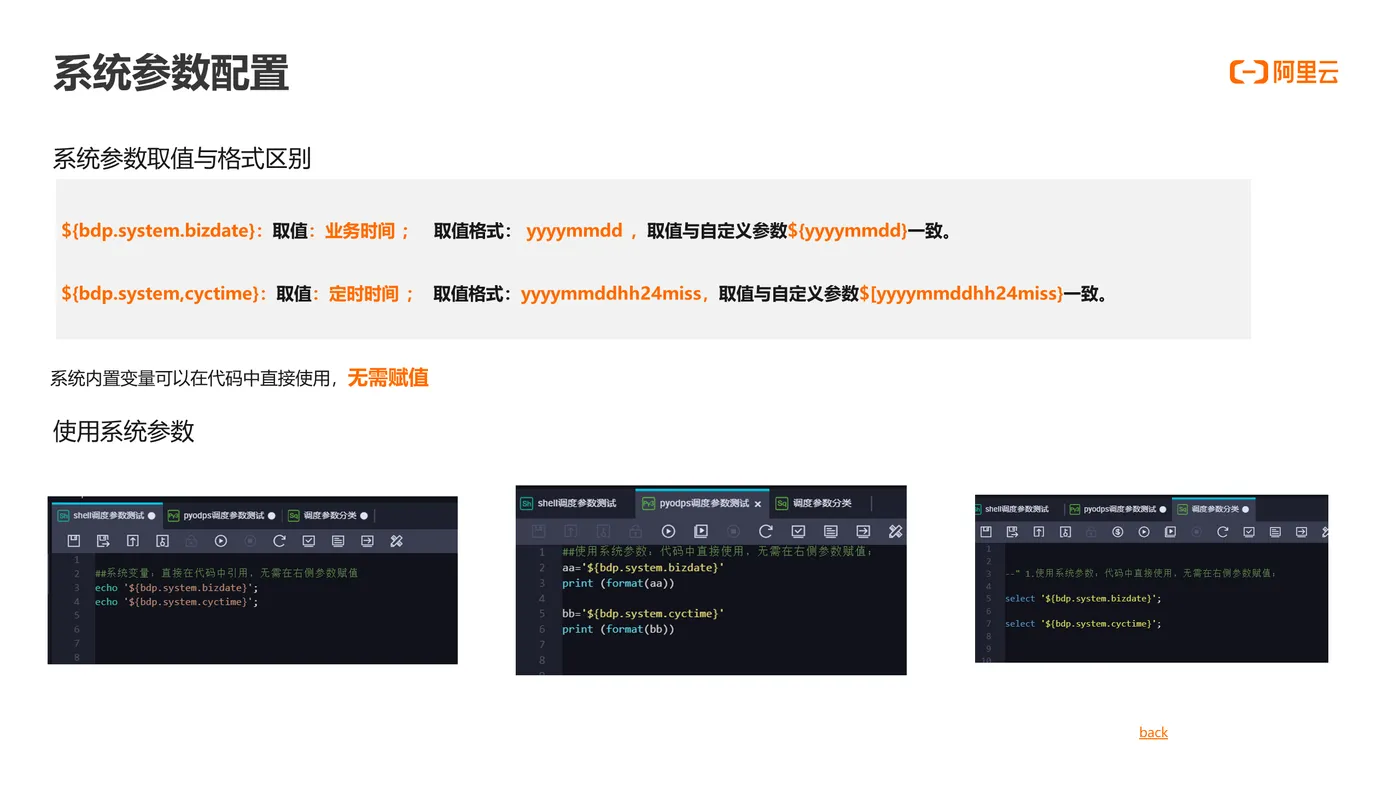
Task: Click the format-code icon in the pyodps editor toolbar
Action: point(896,531)
